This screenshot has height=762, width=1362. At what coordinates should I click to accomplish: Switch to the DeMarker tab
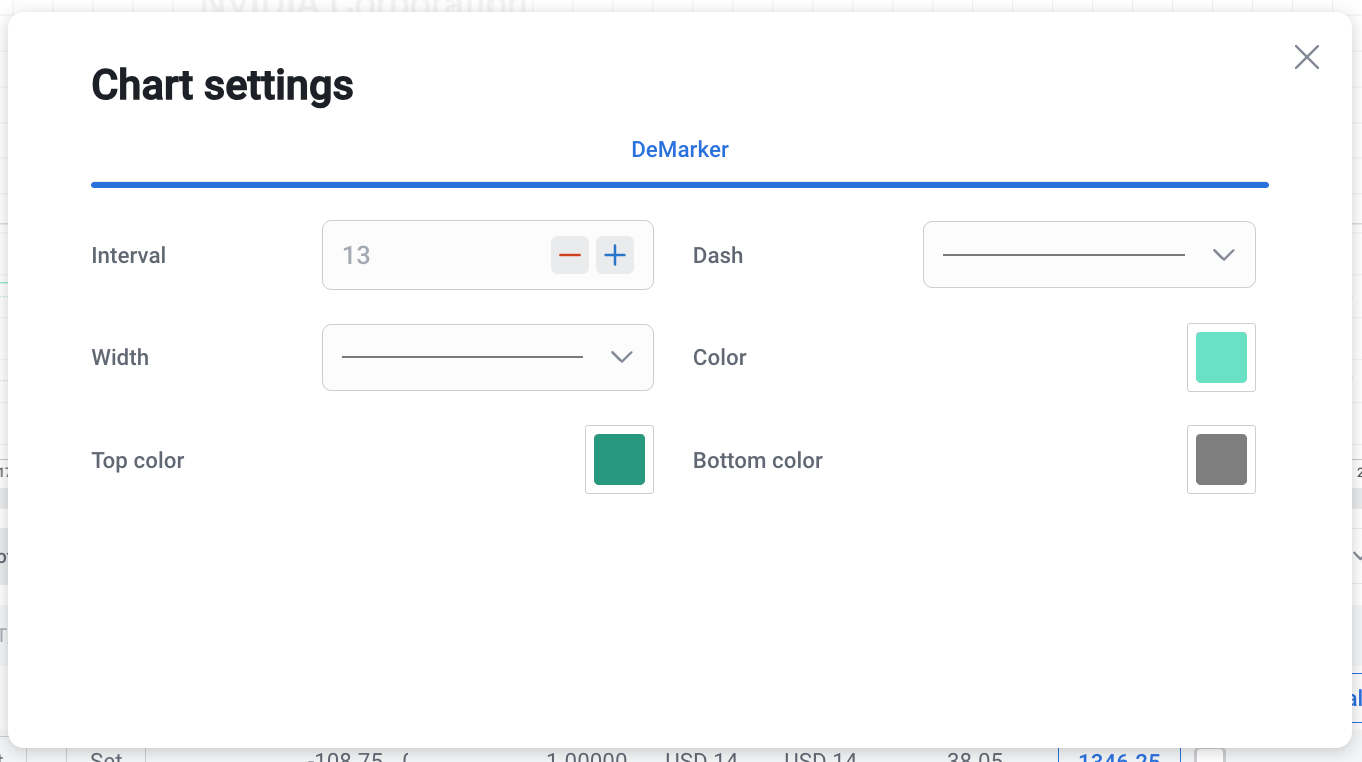679,150
